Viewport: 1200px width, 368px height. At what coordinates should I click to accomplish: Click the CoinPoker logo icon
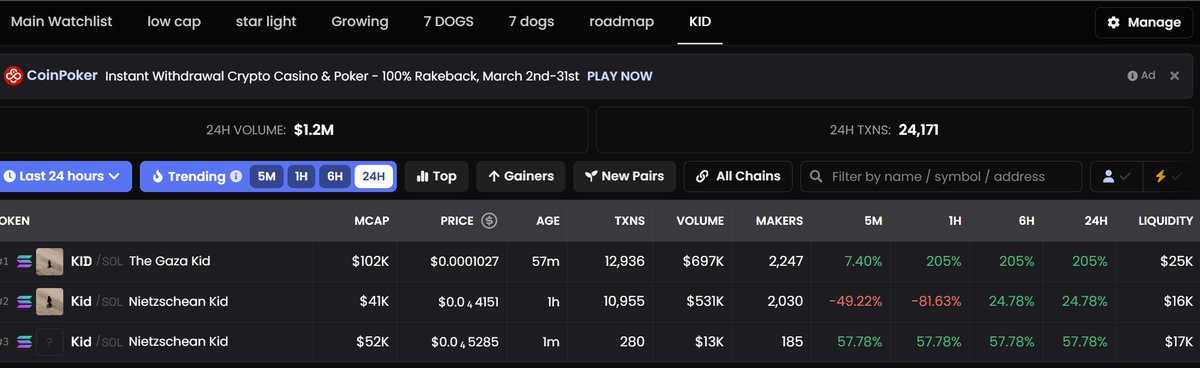point(14,76)
